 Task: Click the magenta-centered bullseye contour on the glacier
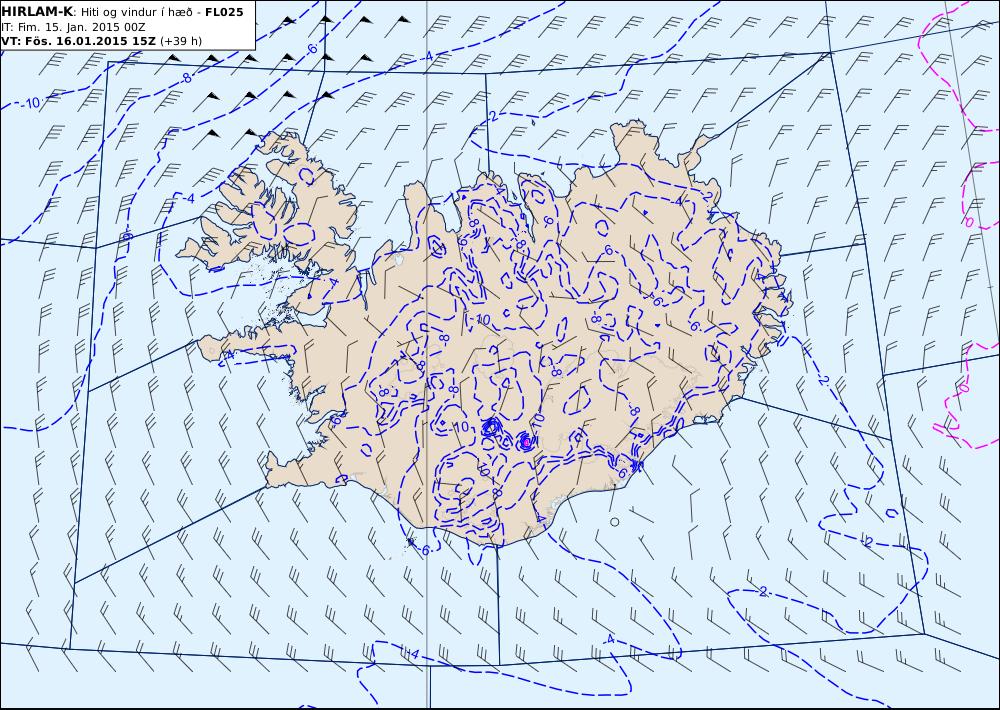point(526,440)
